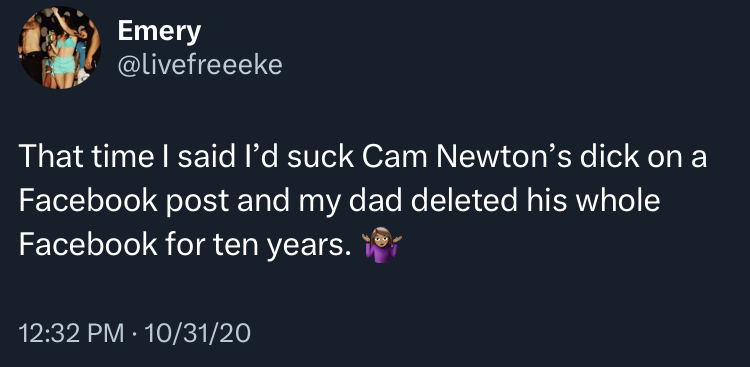
Task: Click the shrugging woman emoji
Action: pos(381,245)
